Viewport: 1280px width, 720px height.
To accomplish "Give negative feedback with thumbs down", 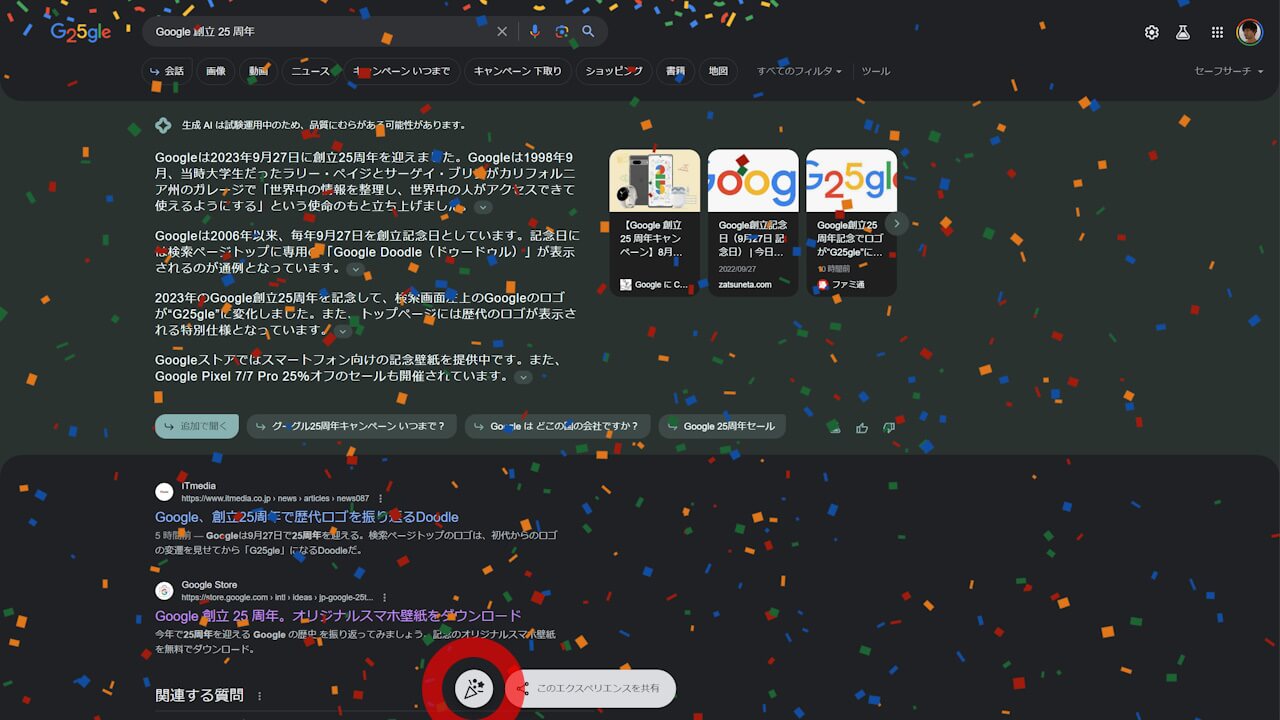I will click(888, 427).
